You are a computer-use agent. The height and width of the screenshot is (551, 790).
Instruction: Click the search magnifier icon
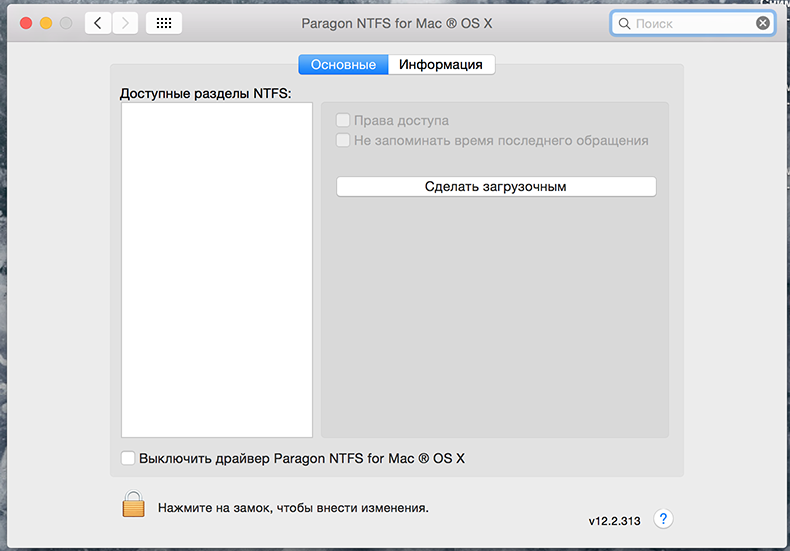tap(624, 24)
